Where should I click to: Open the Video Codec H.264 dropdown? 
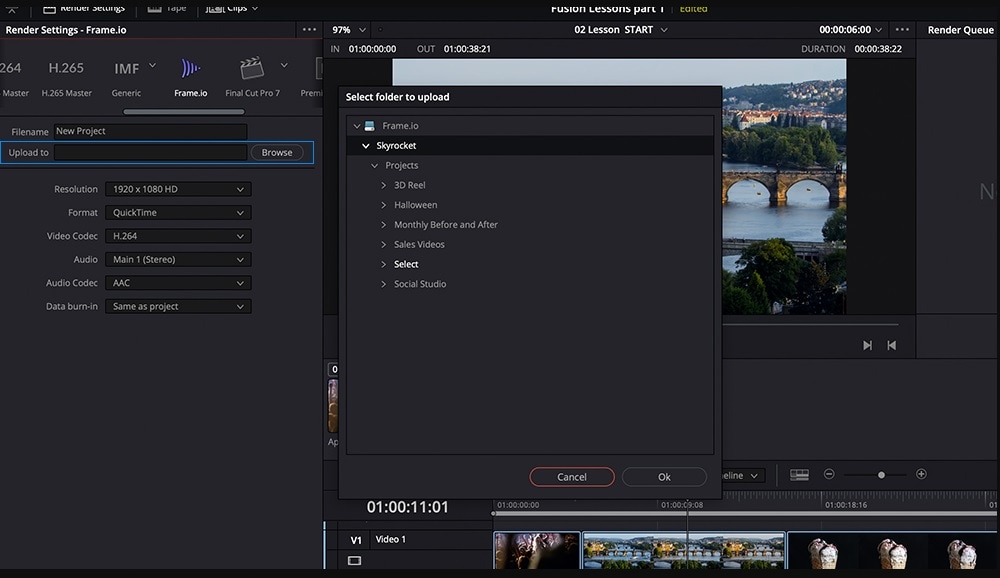(x=178, y=236)
